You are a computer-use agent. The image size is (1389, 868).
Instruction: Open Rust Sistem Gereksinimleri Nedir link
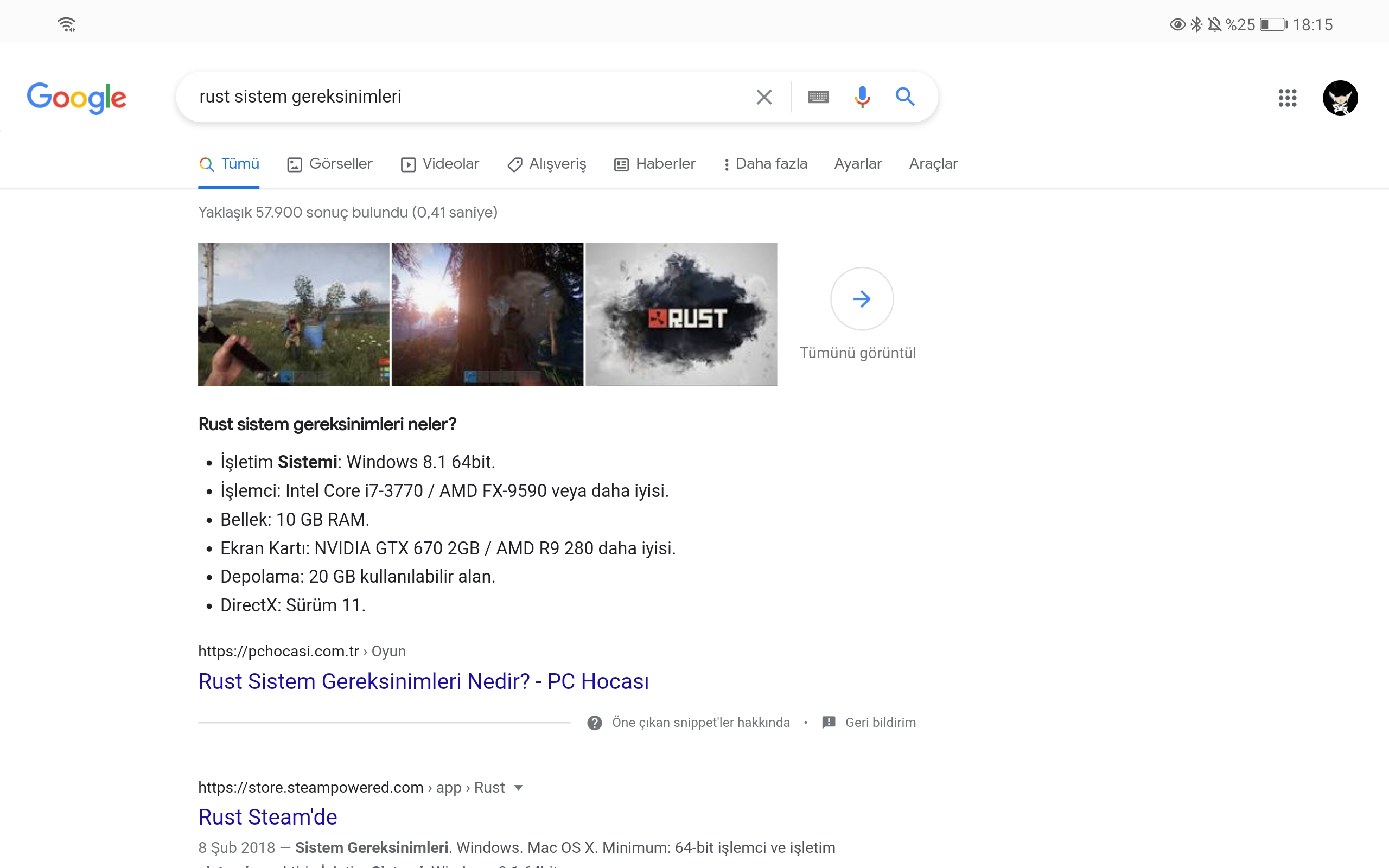tap(424, 681)
